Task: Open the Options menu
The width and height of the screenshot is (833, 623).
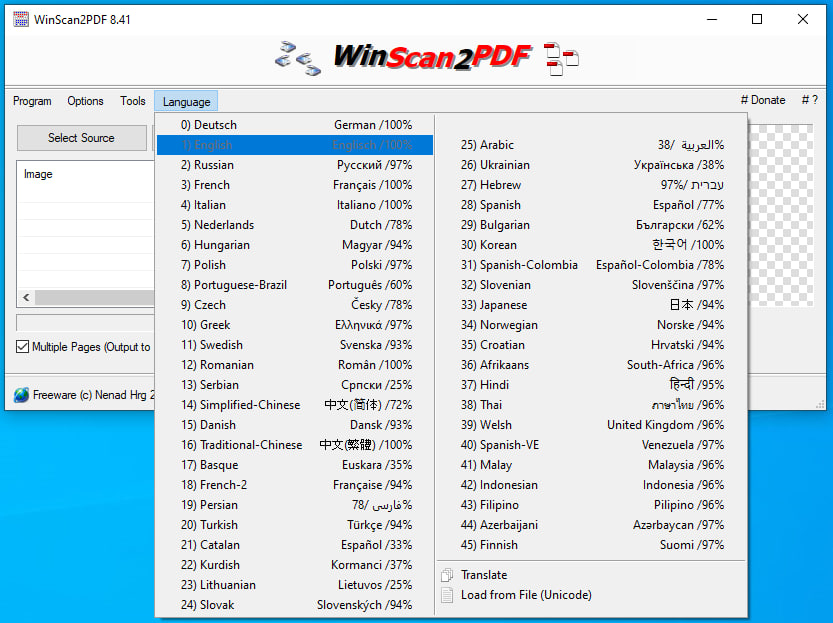Action: (x=85, y=100)
